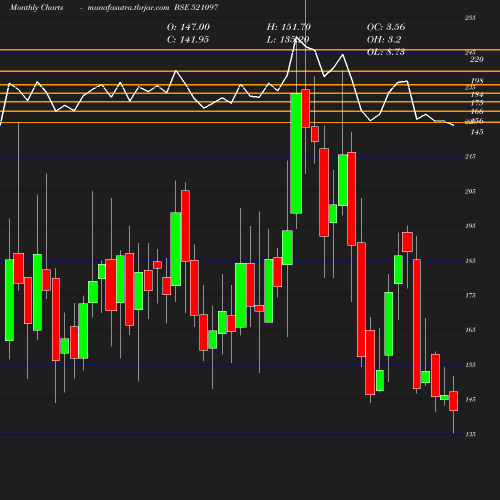Click the tallest green candlestick
The image size is (500, 500).
click(x=296, y=154)
